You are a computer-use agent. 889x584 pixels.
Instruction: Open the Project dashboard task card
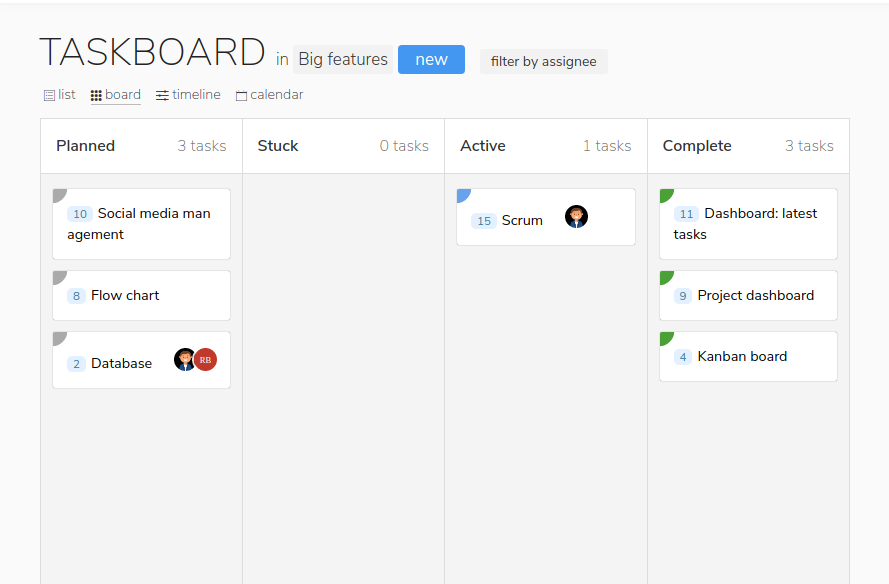(x=748, y=295)
